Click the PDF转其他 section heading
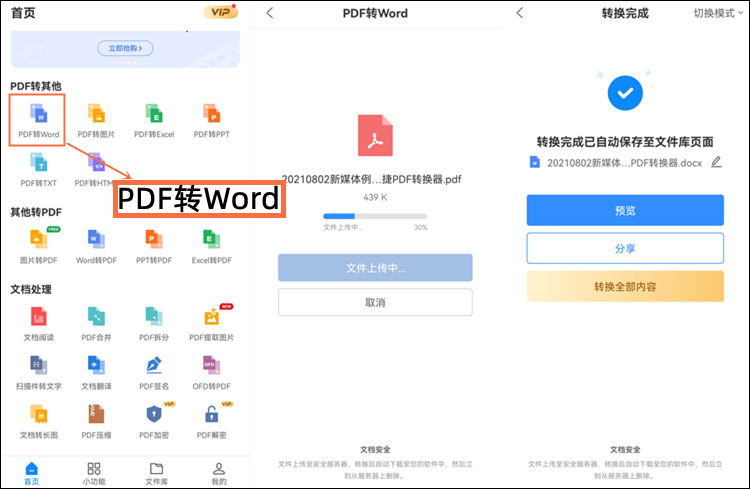750x489 pixels. [36, 86]
